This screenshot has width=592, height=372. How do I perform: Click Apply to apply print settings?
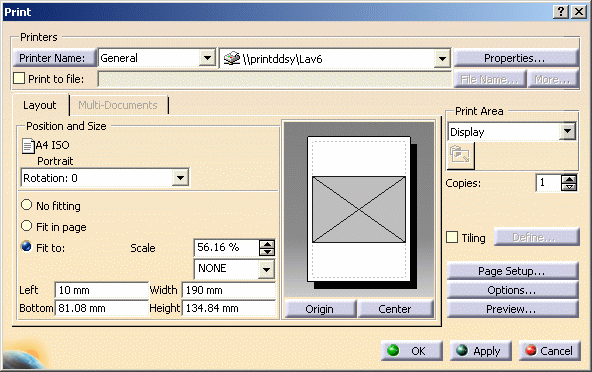coord(481,351)
